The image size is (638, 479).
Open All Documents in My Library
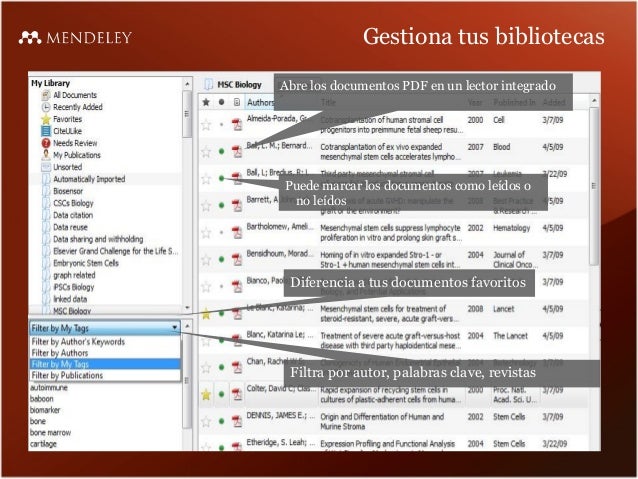tap(75, 95)
